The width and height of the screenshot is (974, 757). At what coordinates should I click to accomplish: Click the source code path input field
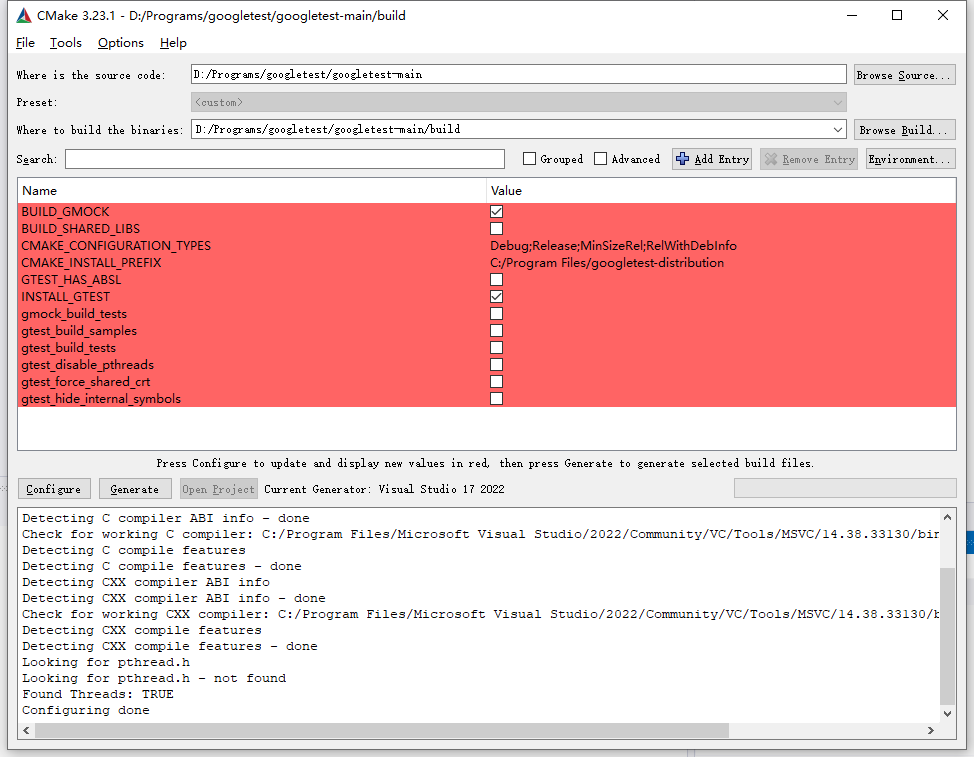519,75
